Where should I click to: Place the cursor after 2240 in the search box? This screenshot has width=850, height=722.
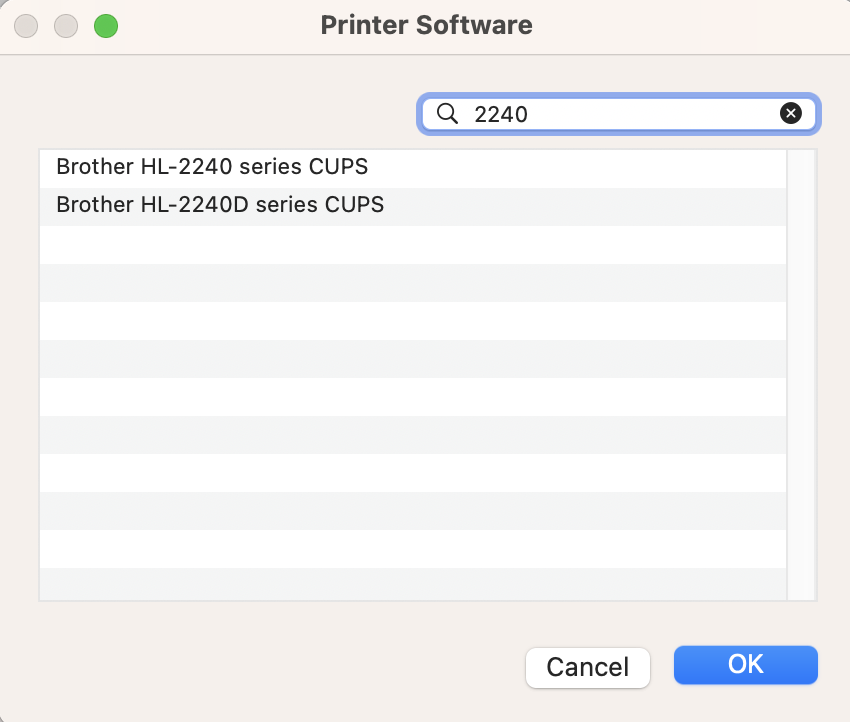(x=531, y=114)
